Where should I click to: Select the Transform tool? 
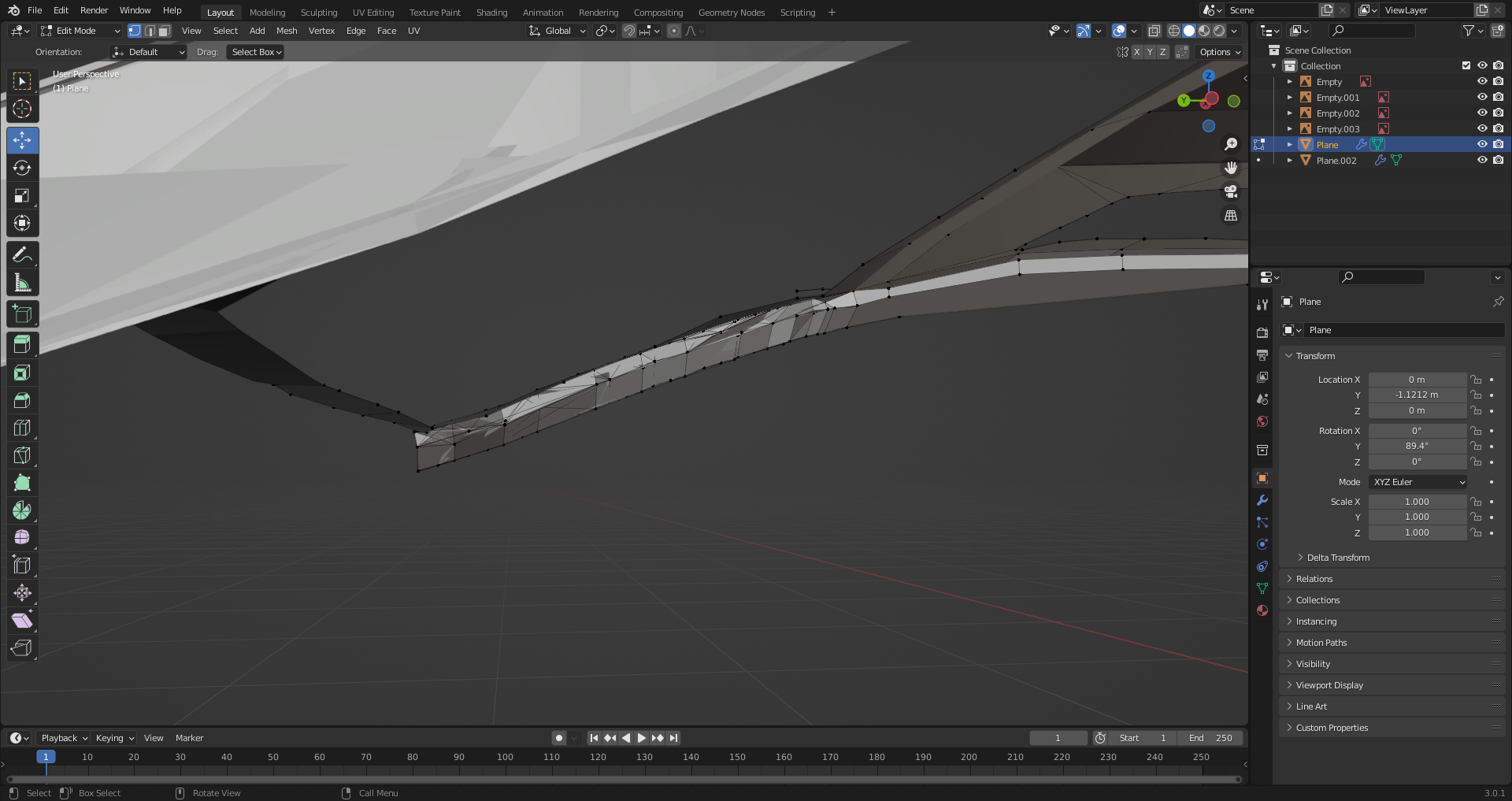pos(22,223)
